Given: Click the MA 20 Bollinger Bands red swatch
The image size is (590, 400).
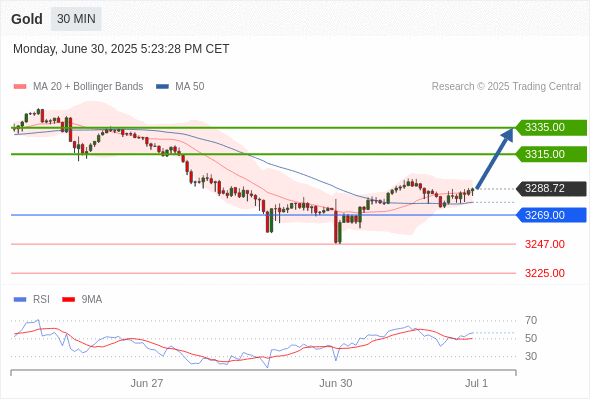Looking at the screenshot, I should pos(20,87).
